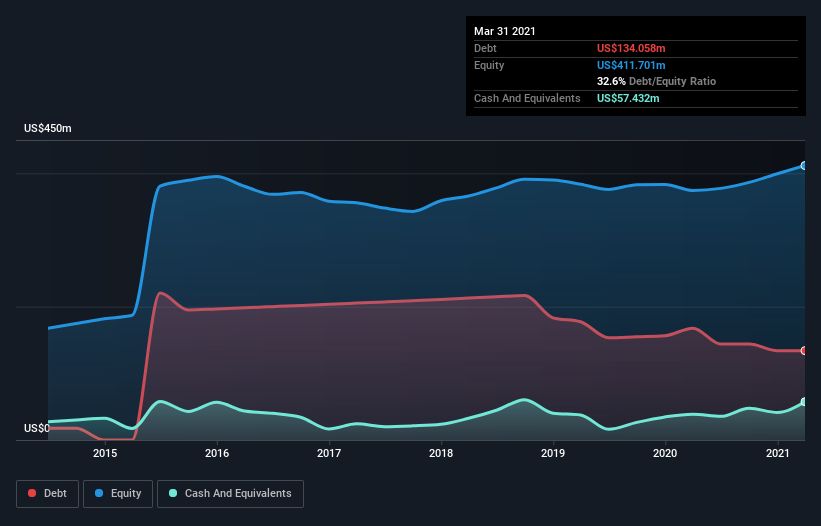Screen dimensions: 821x526
Task: Click the US$134.058m debt value
Action: click(634, 48)
